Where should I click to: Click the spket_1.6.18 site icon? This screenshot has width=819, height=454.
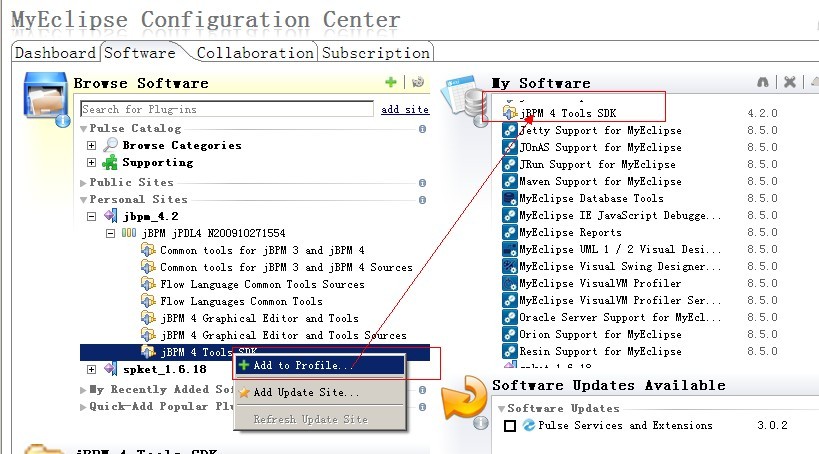click(110, 369)
